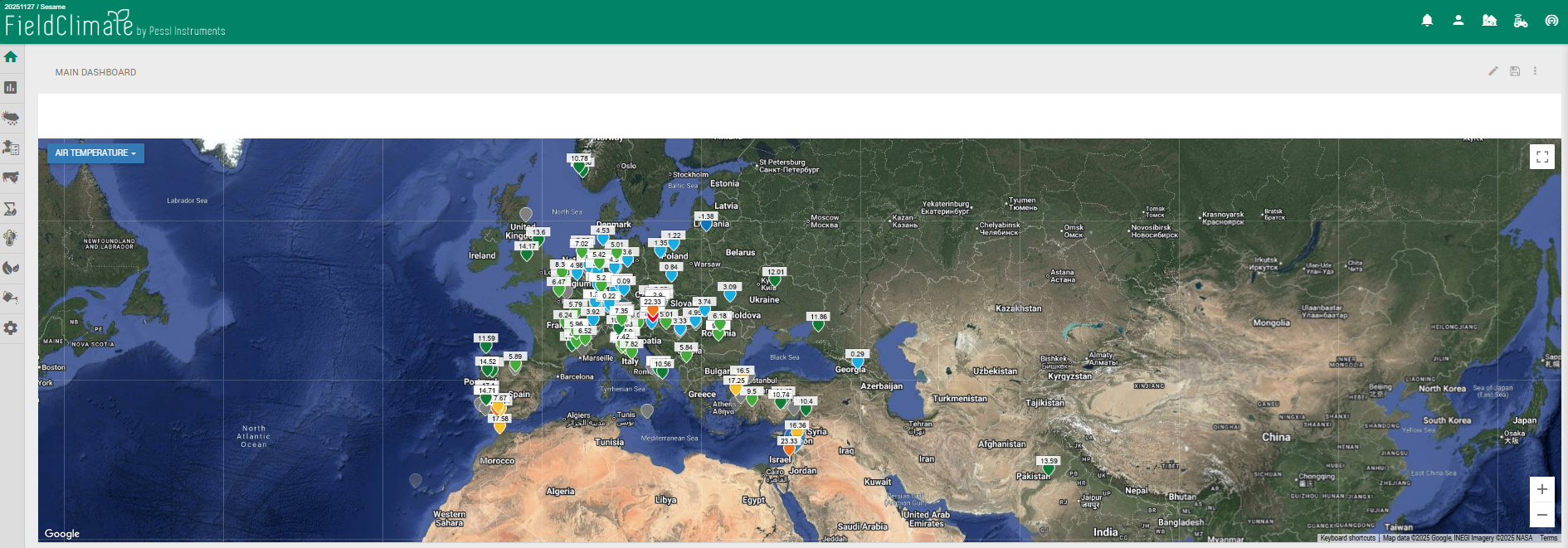Click the connected tractor icon

(1521, 21)
